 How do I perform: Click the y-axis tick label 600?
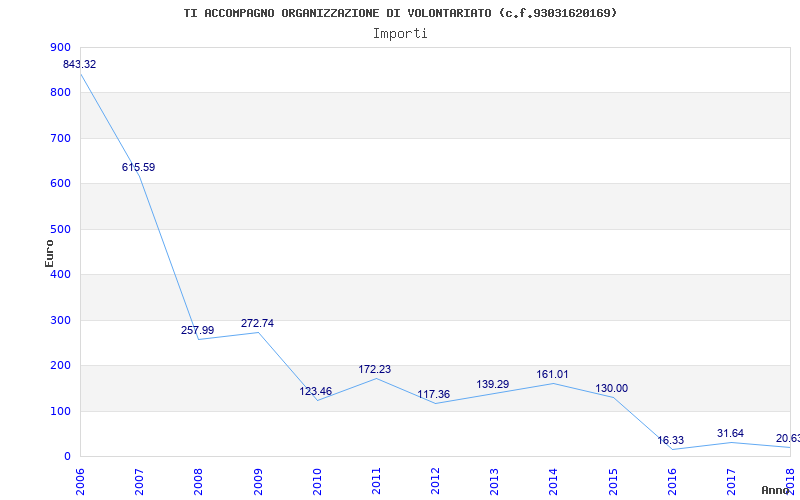click(60, 184)
